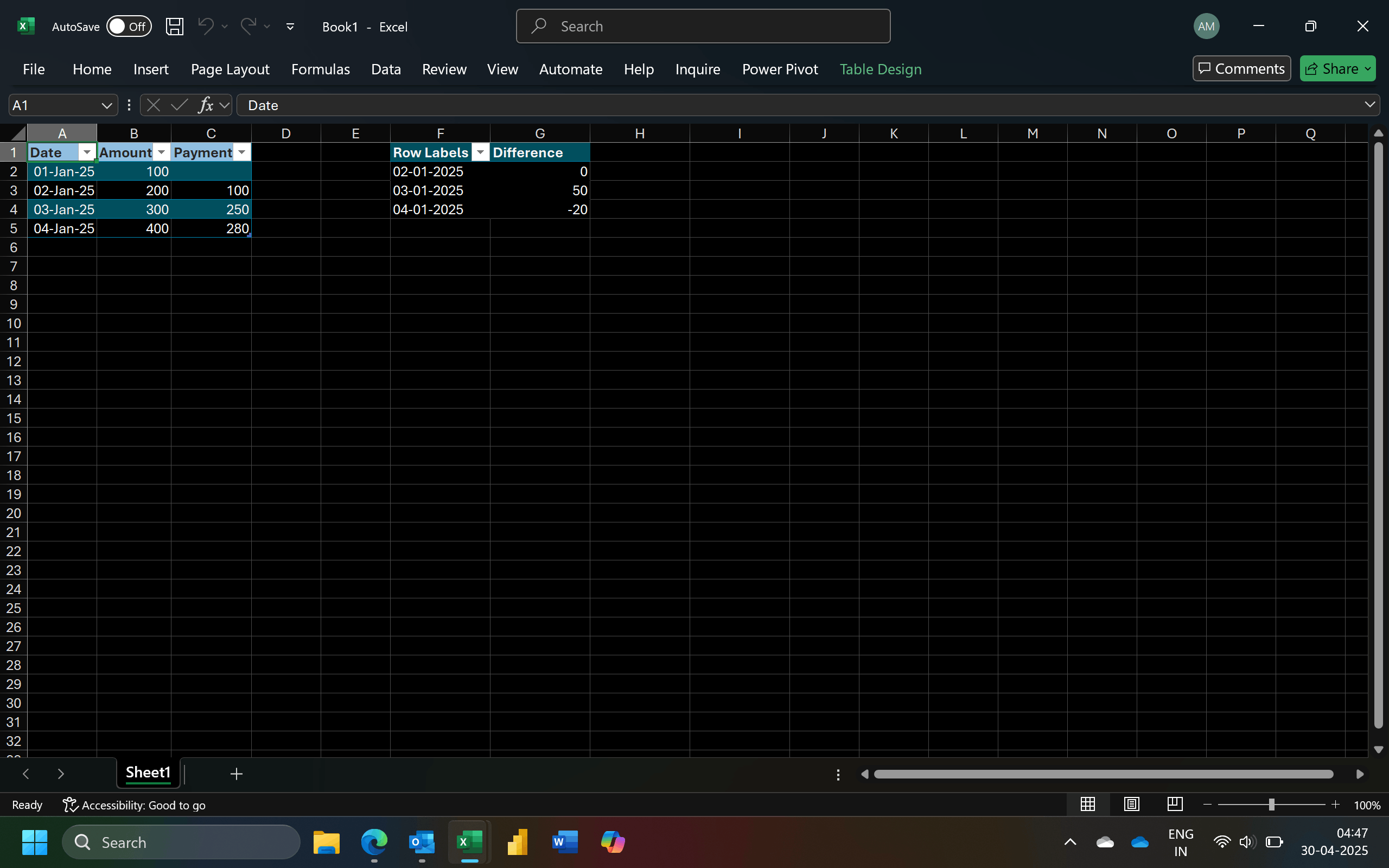
Task: Click the AM account avatar
Action: pyautogui.click(x=1207, y=27)
